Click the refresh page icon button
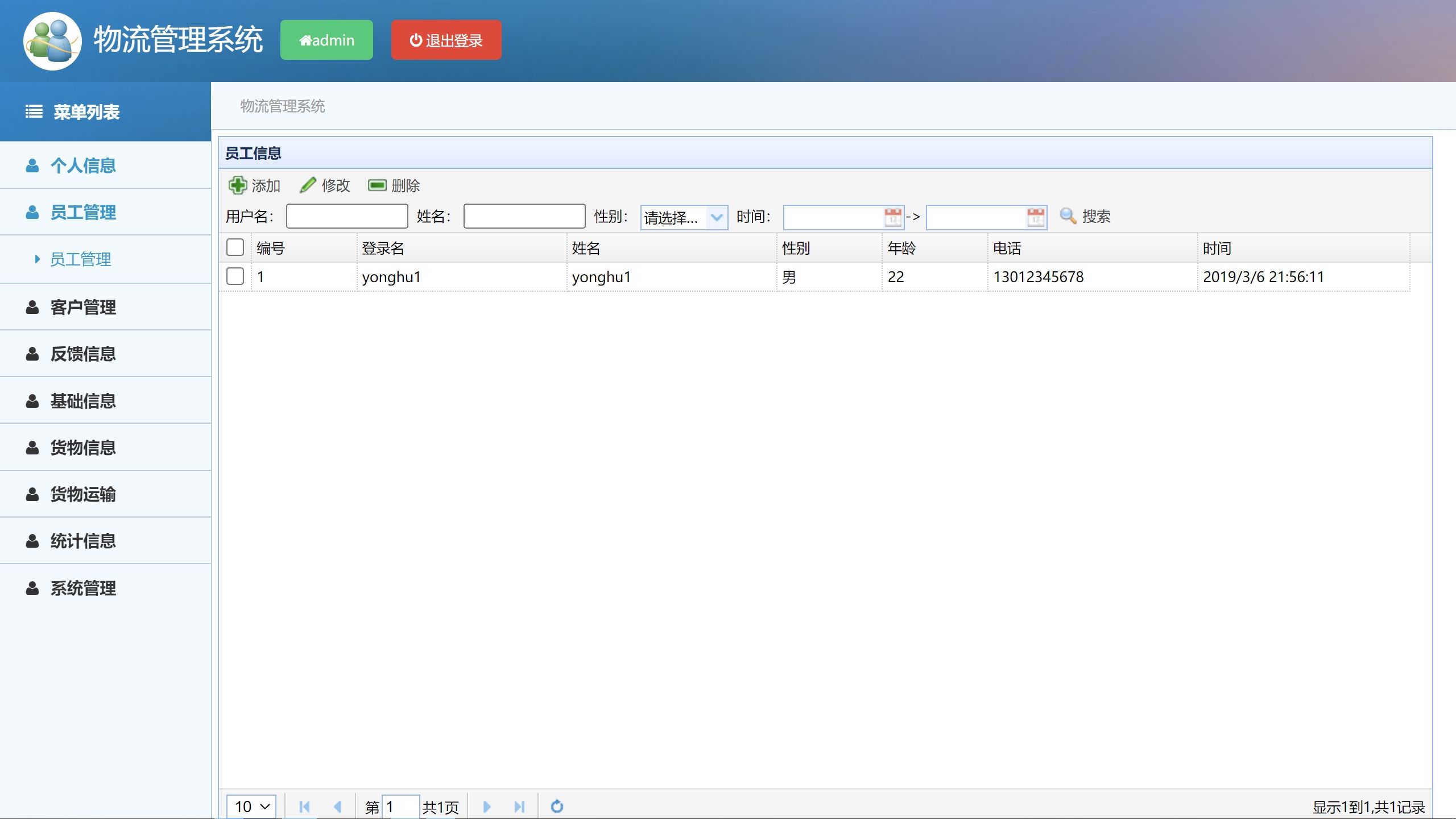This screenshot has height=819, width=1456. tap(557, 807)
